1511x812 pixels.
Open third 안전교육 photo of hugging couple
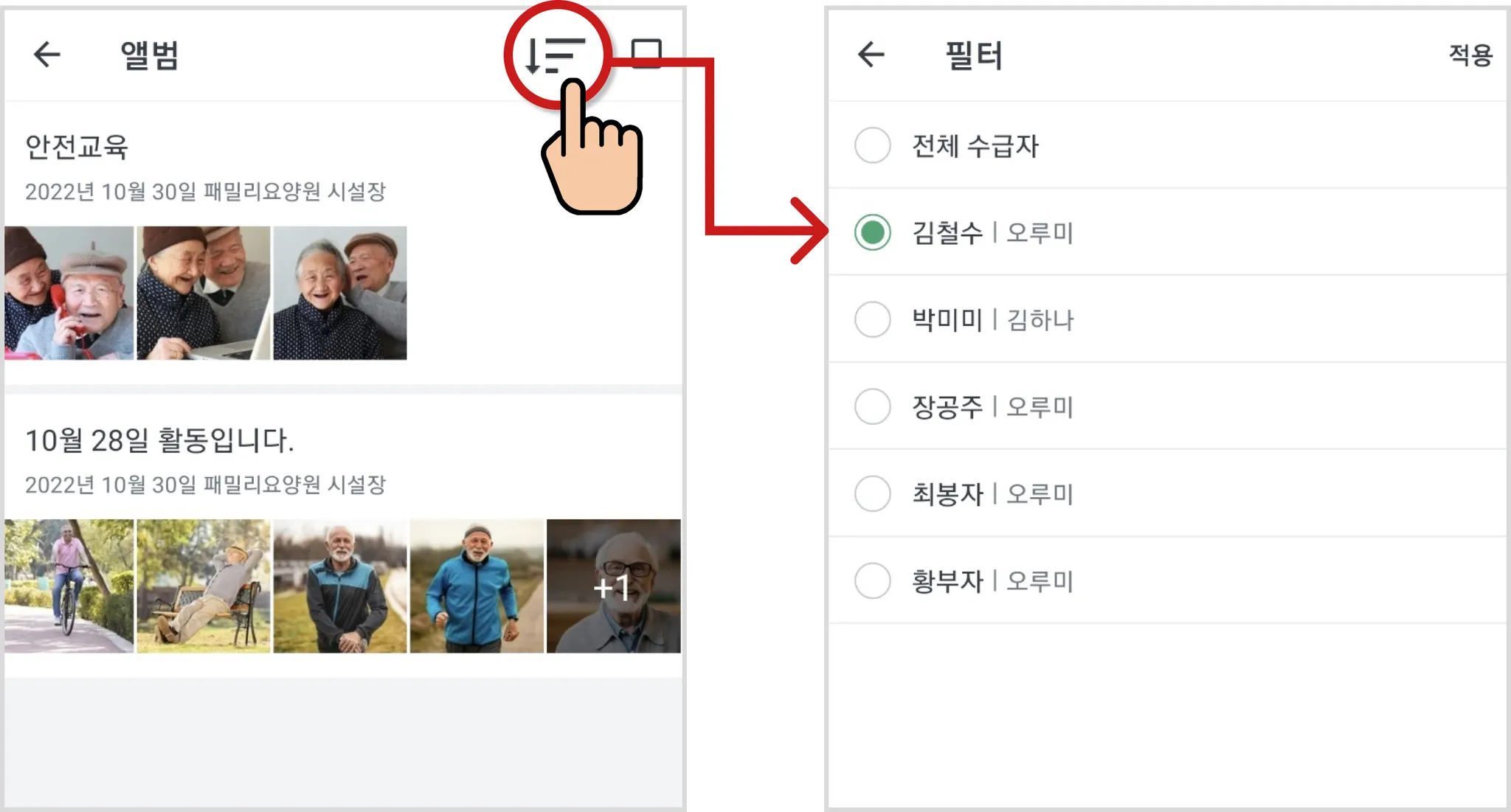click(x=339, y=293)
